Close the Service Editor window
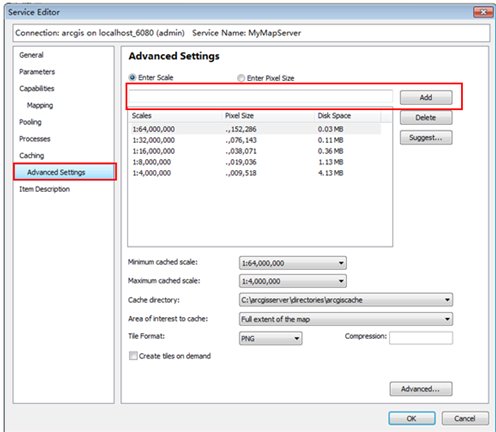This screenshot has width=496, height=432. tap(483, 12)
